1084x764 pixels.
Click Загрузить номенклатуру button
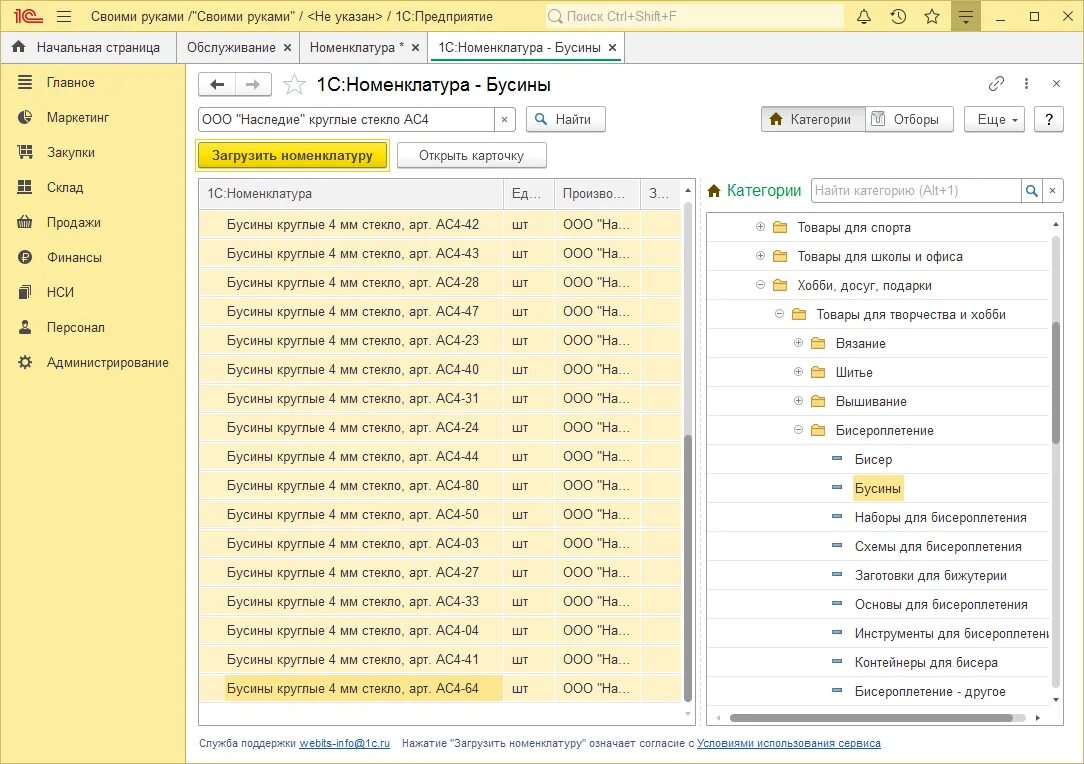pyautogui.click(x=292, y=156)
